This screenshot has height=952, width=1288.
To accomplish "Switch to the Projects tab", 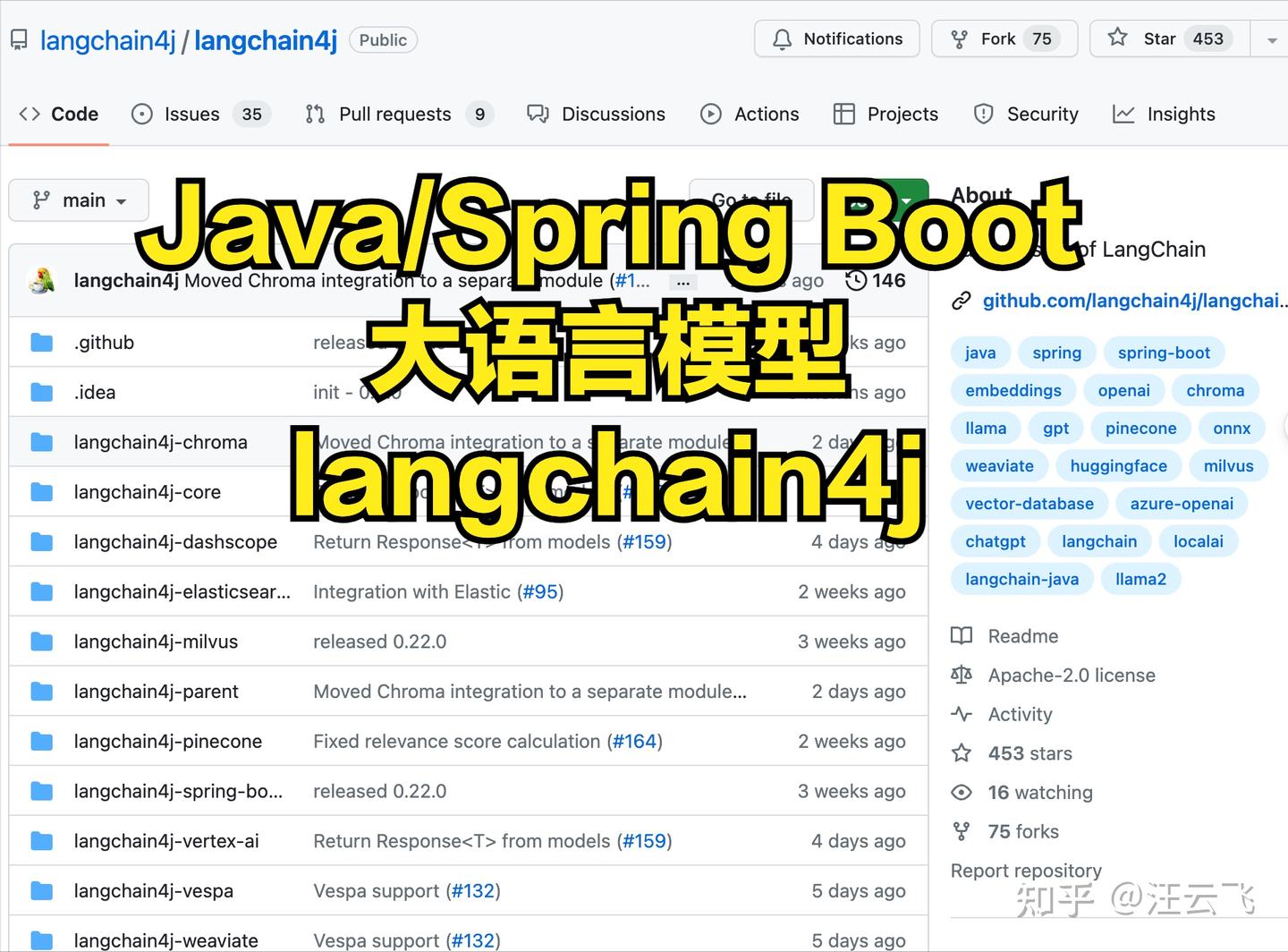I will pos(885,114).
